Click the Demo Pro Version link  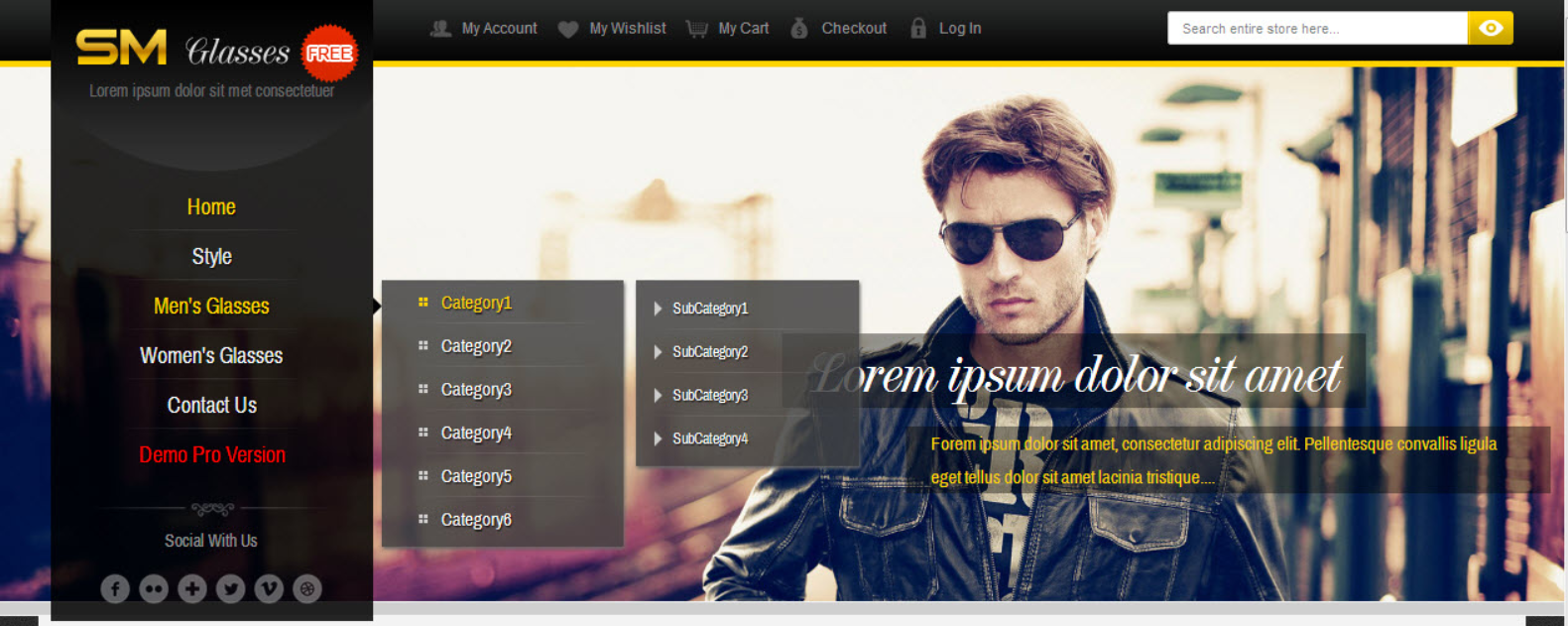click(x=212, y=454)
